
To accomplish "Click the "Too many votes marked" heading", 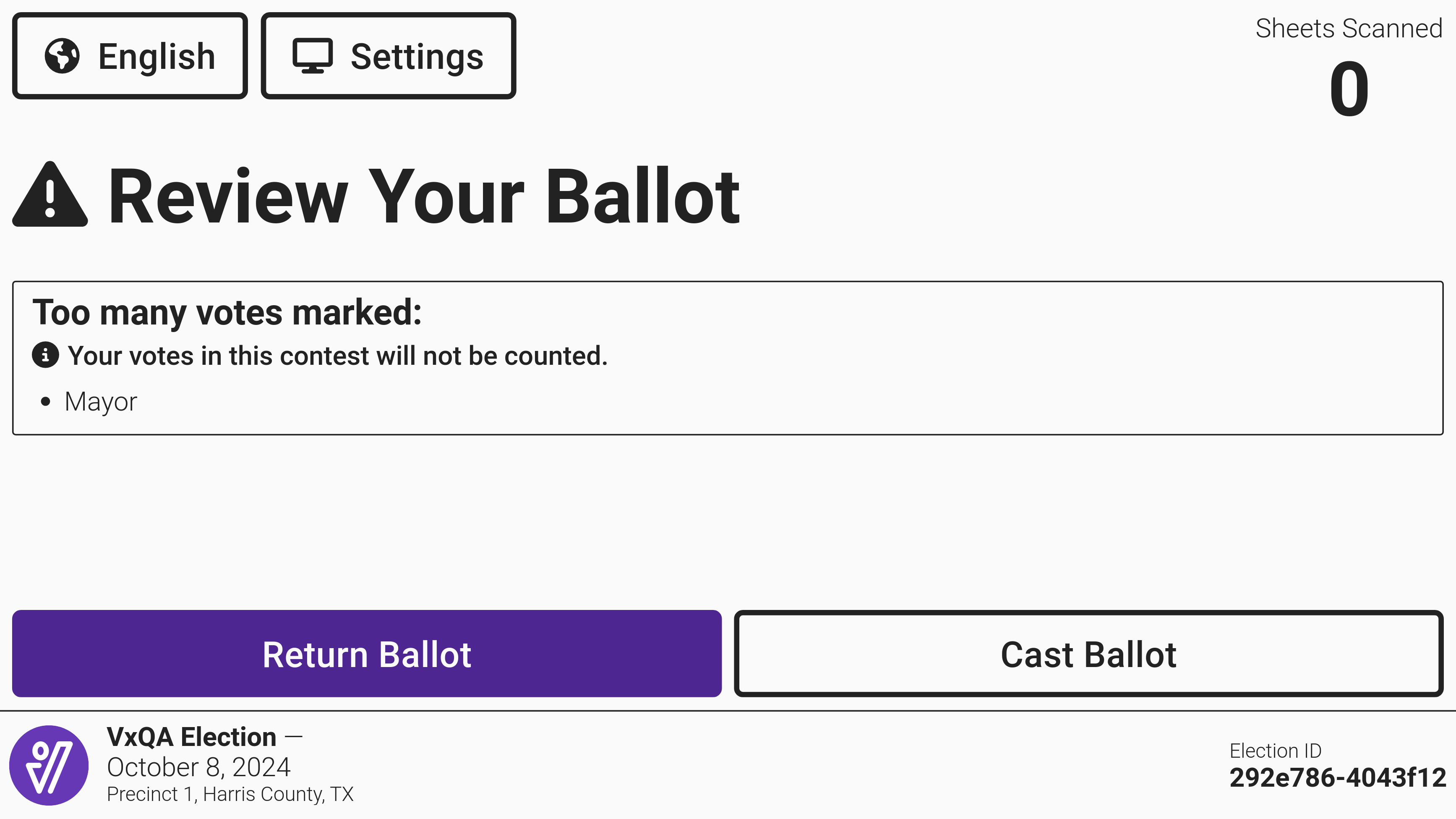I will tap(227, 312).
